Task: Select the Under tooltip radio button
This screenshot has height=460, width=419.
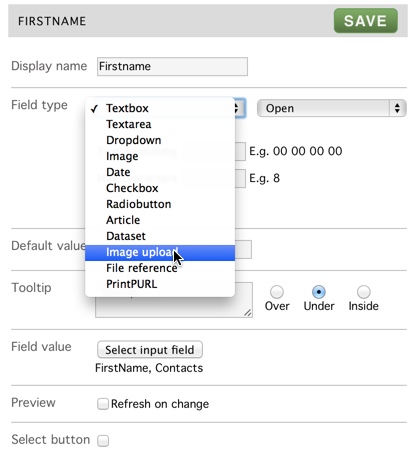Action: pyautogui.click(x=319, y=292)
